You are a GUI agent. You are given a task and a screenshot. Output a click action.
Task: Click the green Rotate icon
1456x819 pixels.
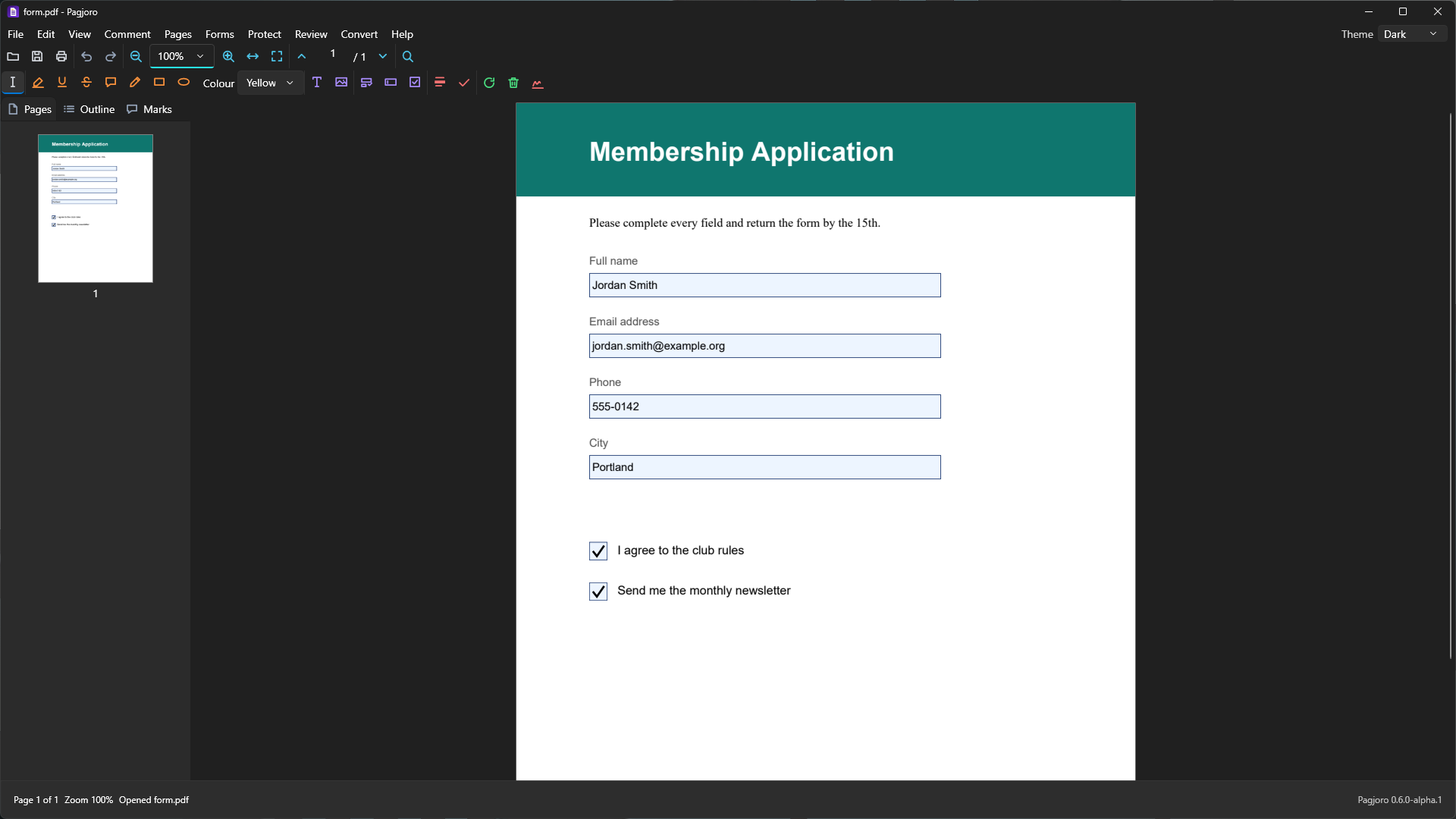[x=489, y=83]
